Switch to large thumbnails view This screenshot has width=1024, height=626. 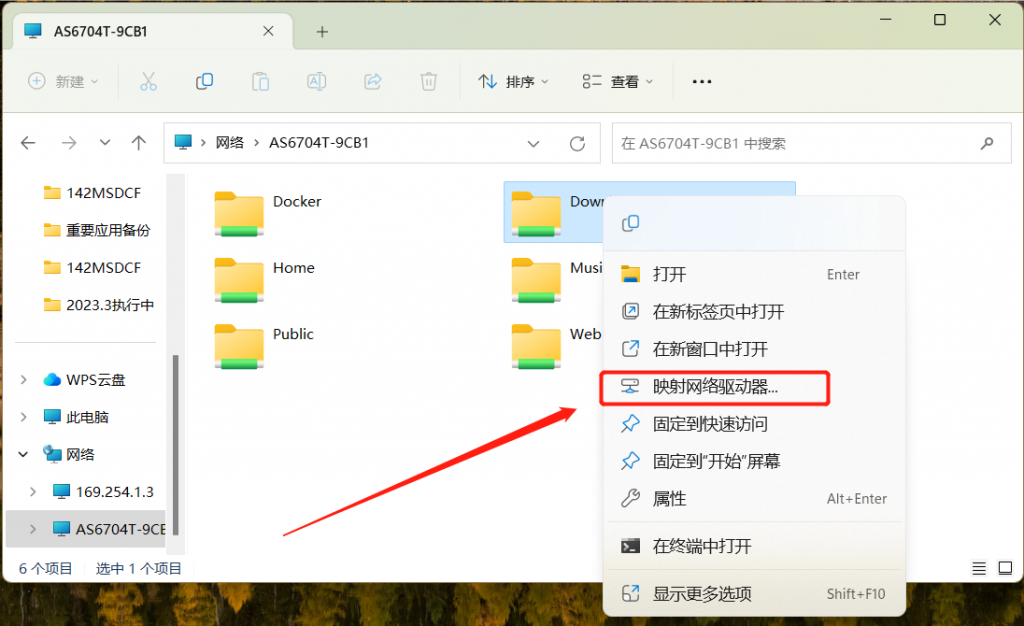click(1004, 568)
